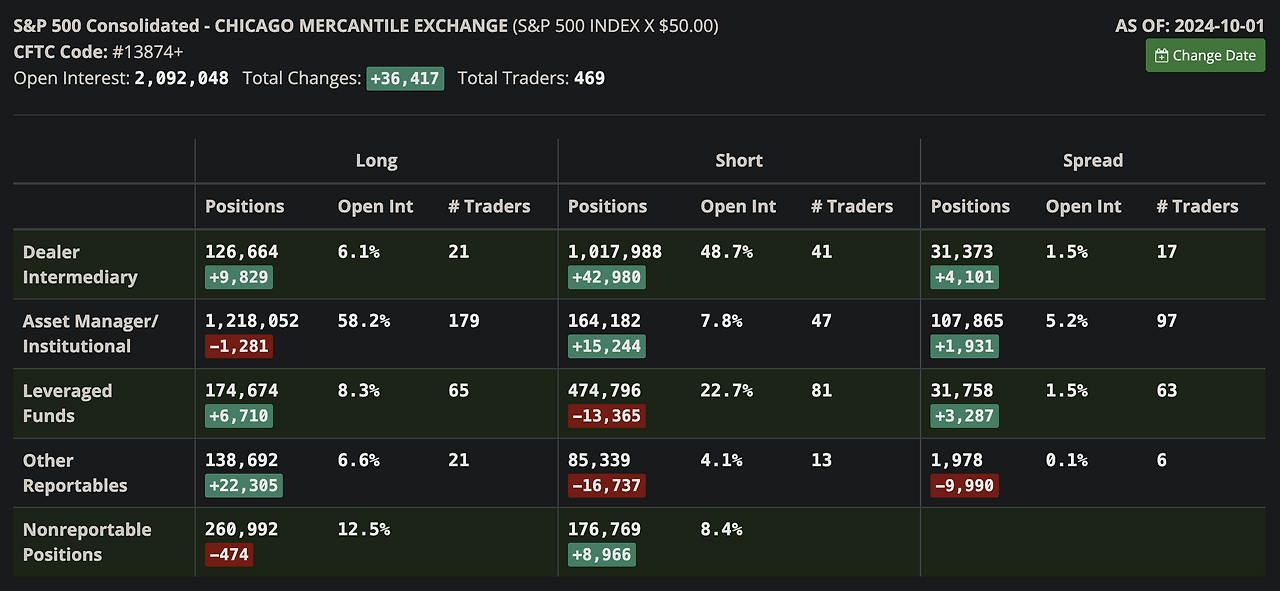Click the AS OF 2024-10-01 date label

(x=1190, y=26)
